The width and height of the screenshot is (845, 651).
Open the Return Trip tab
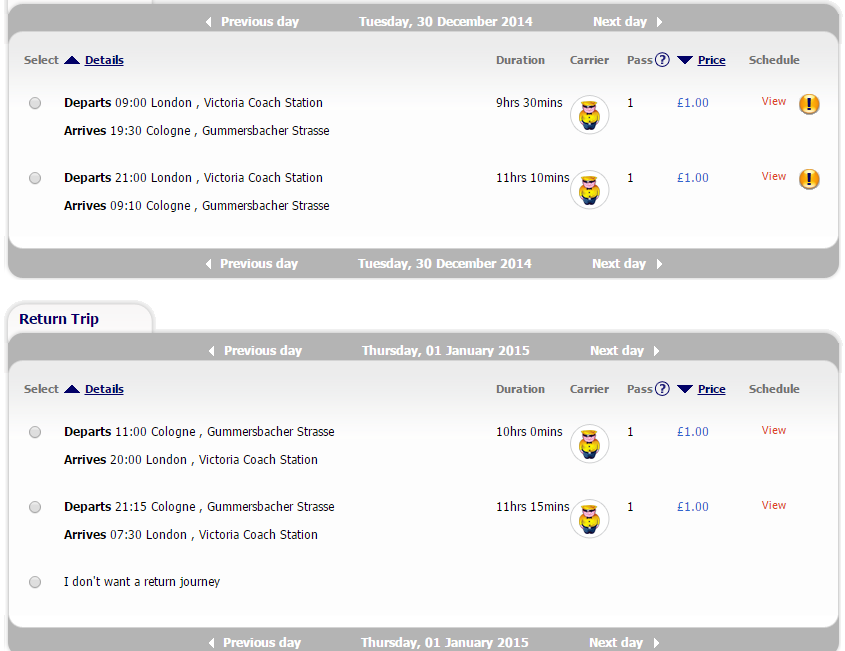click(x=59, y=318)
